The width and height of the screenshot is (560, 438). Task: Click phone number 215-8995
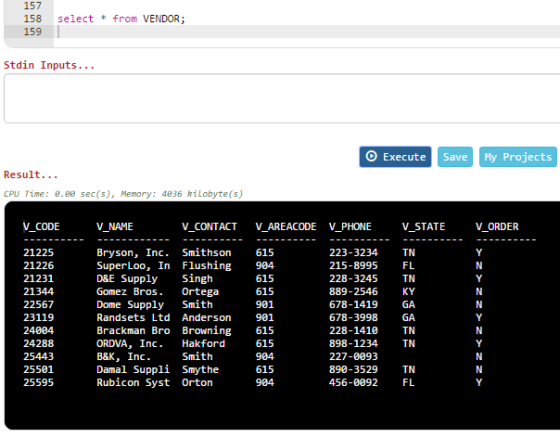[x=353, y=265]
